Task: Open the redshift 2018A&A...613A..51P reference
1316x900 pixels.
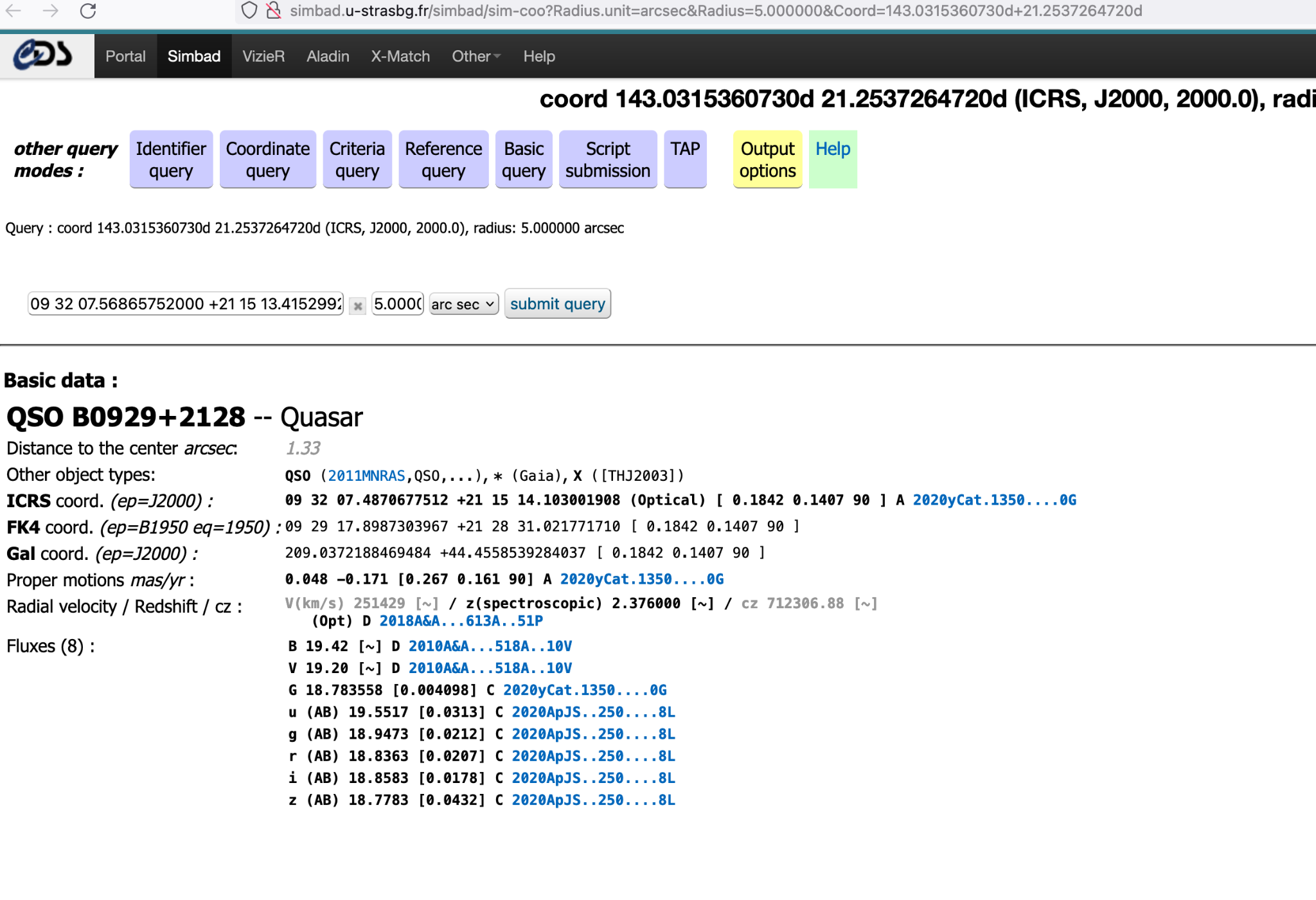Action: (461, 621)
